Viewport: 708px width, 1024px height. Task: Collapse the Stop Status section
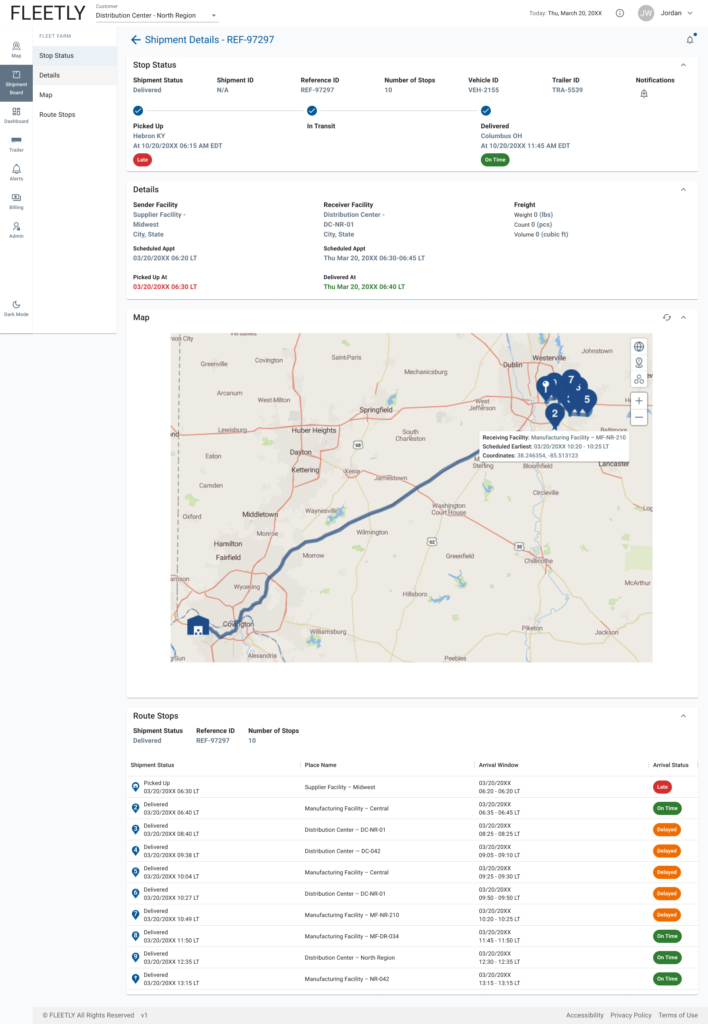684,65
